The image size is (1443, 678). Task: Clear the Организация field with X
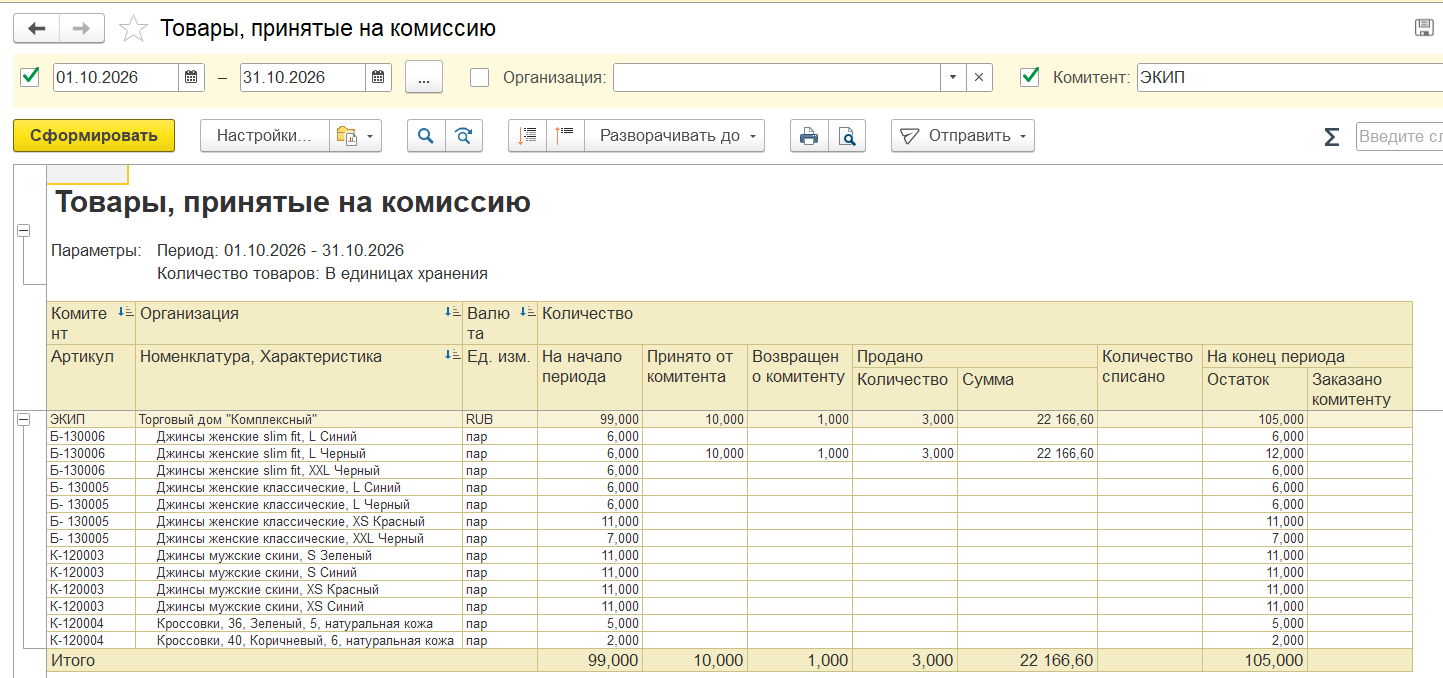[979, 77]
